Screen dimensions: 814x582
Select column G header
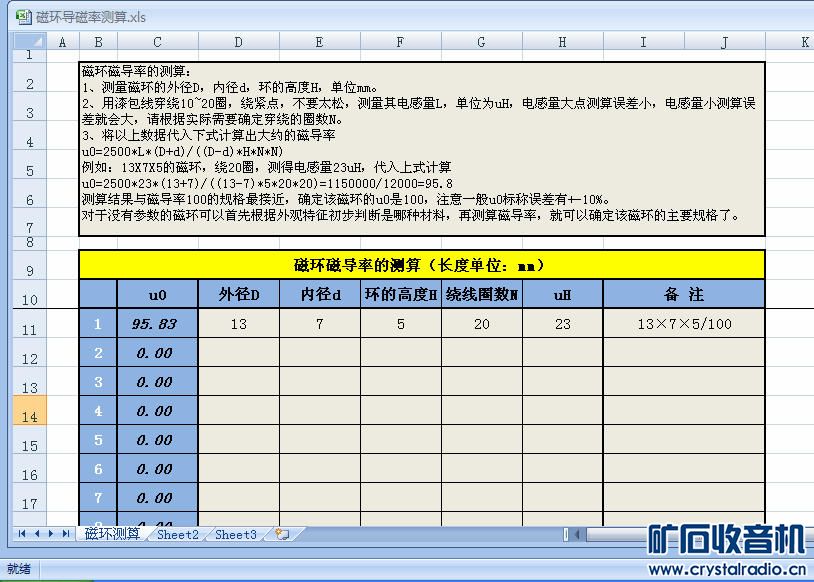click(482, 42)
